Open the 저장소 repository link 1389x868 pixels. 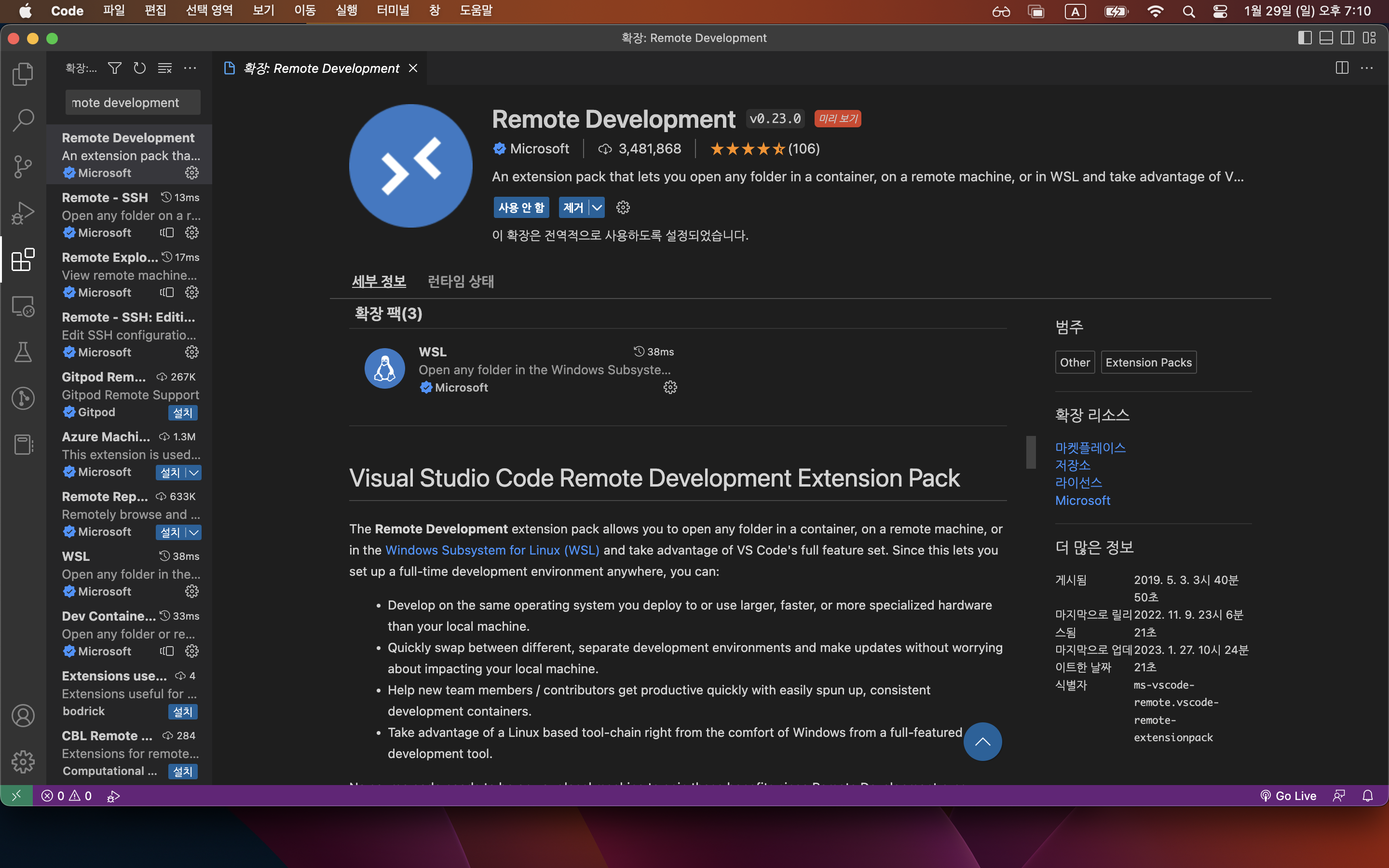1072,464
